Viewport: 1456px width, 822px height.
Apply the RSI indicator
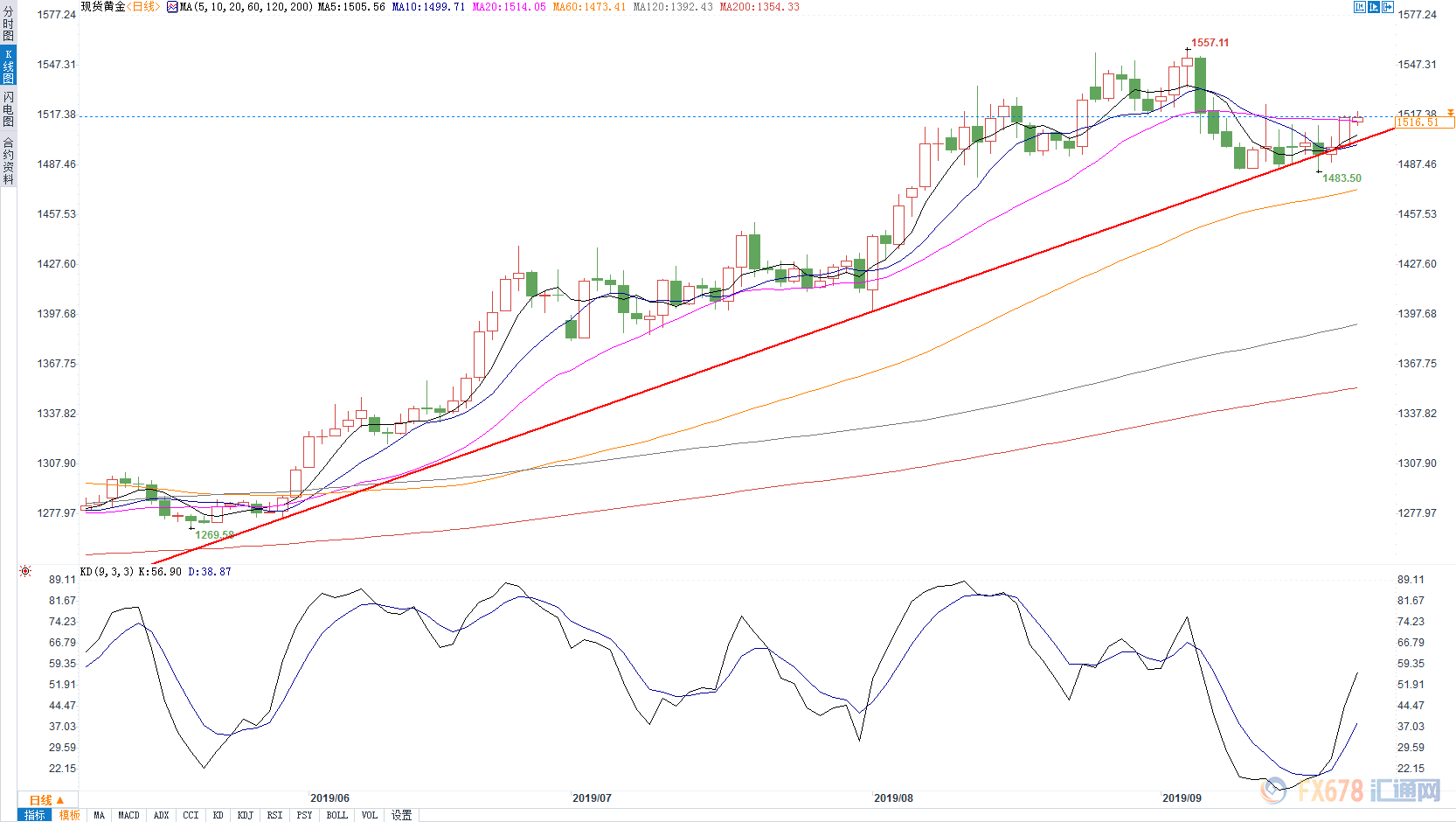point(275,815)
